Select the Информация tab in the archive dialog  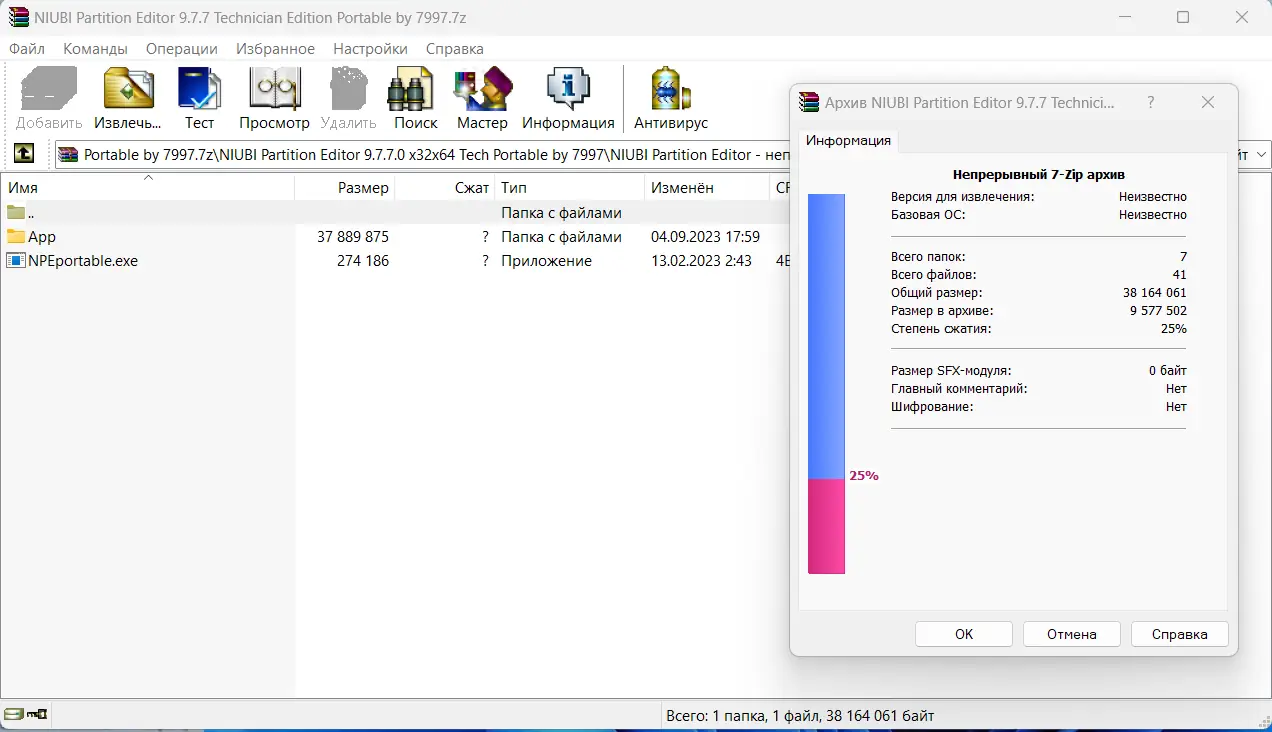848,140
